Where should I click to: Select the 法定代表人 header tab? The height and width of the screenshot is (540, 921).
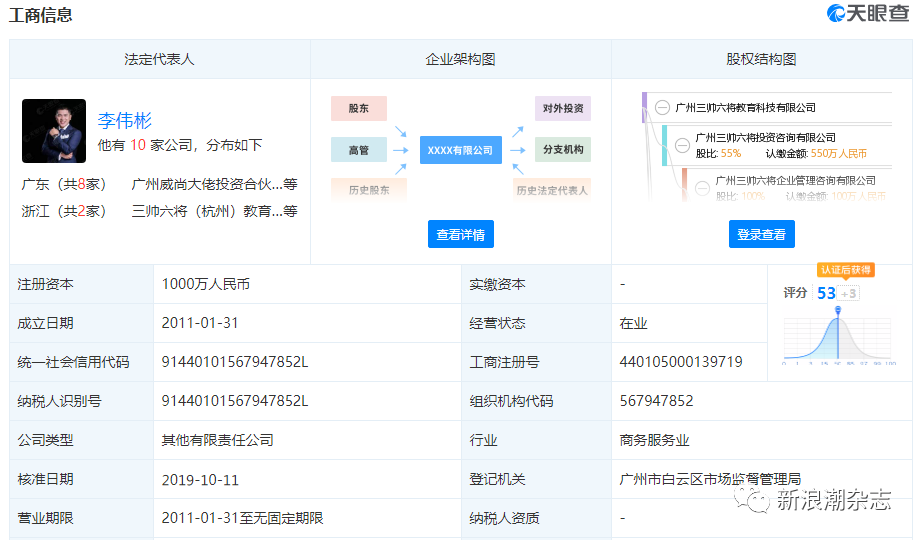click(159, 59)
